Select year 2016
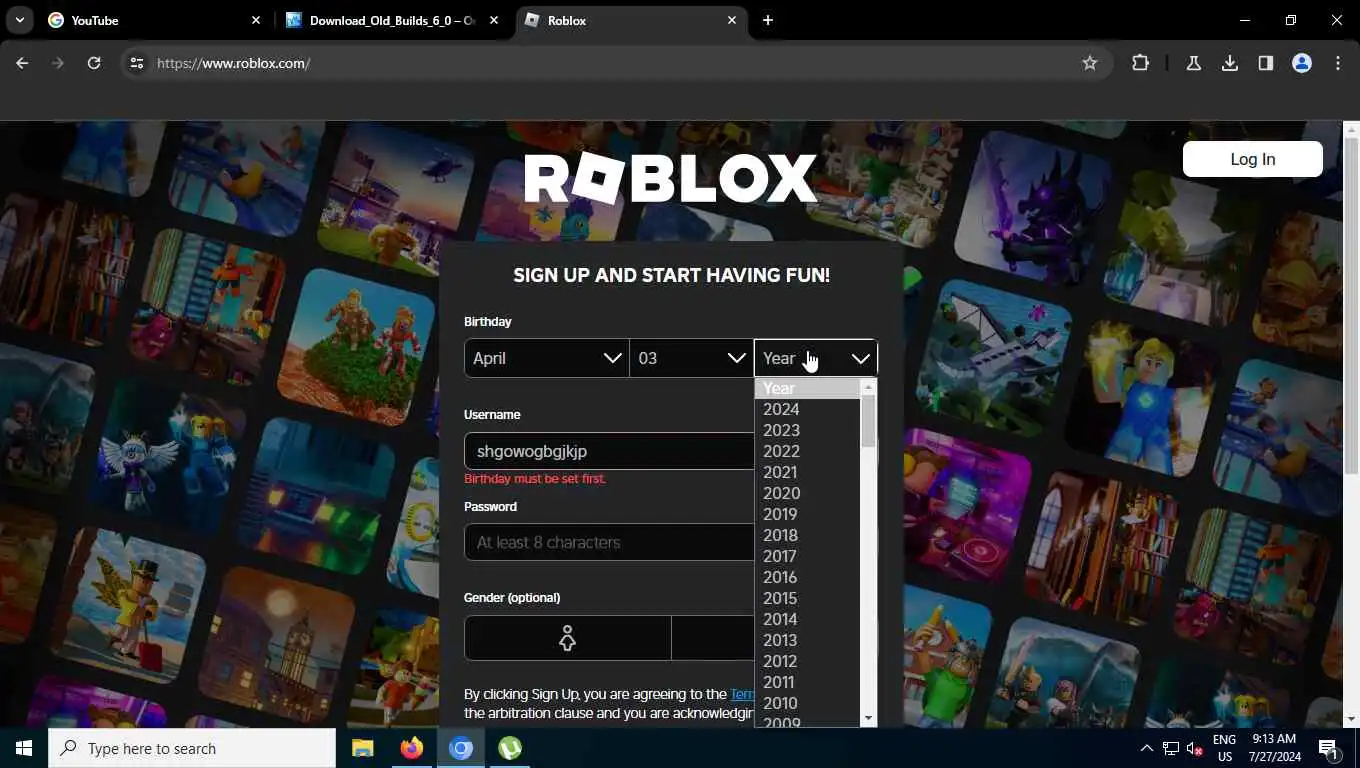This screenshot has height=768, width=1360. point(807,577)
